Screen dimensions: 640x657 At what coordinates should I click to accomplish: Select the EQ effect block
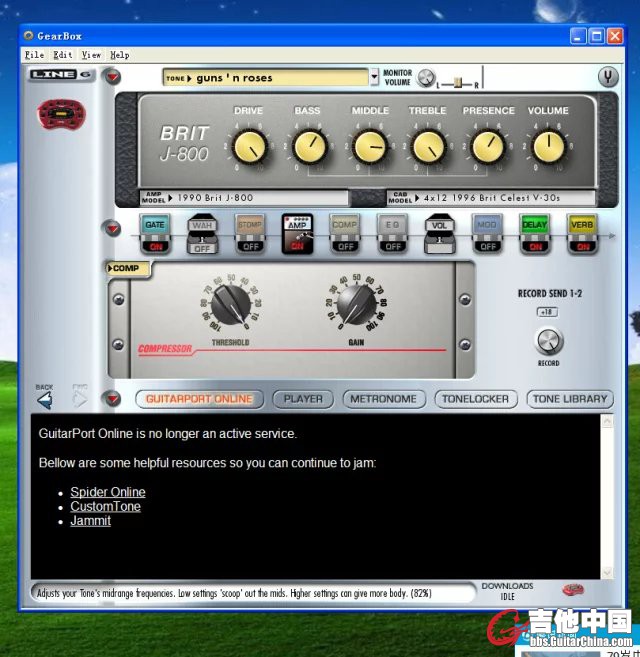click(392, 226)
